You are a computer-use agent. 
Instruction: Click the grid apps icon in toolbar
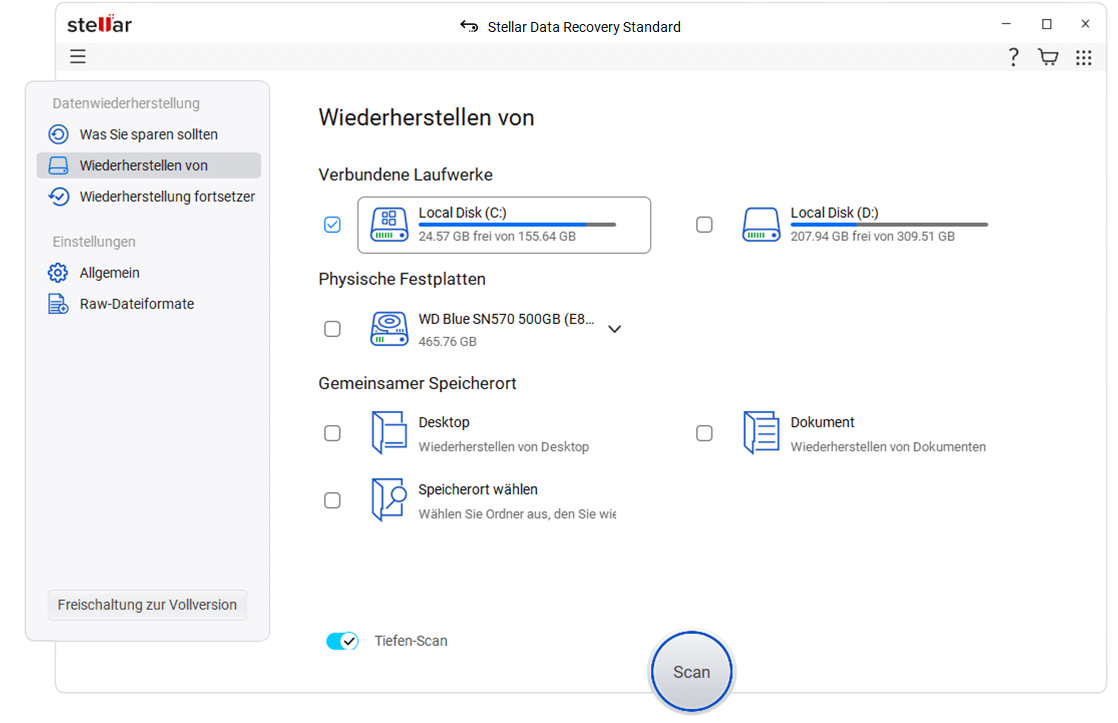tap(1083, 57)
